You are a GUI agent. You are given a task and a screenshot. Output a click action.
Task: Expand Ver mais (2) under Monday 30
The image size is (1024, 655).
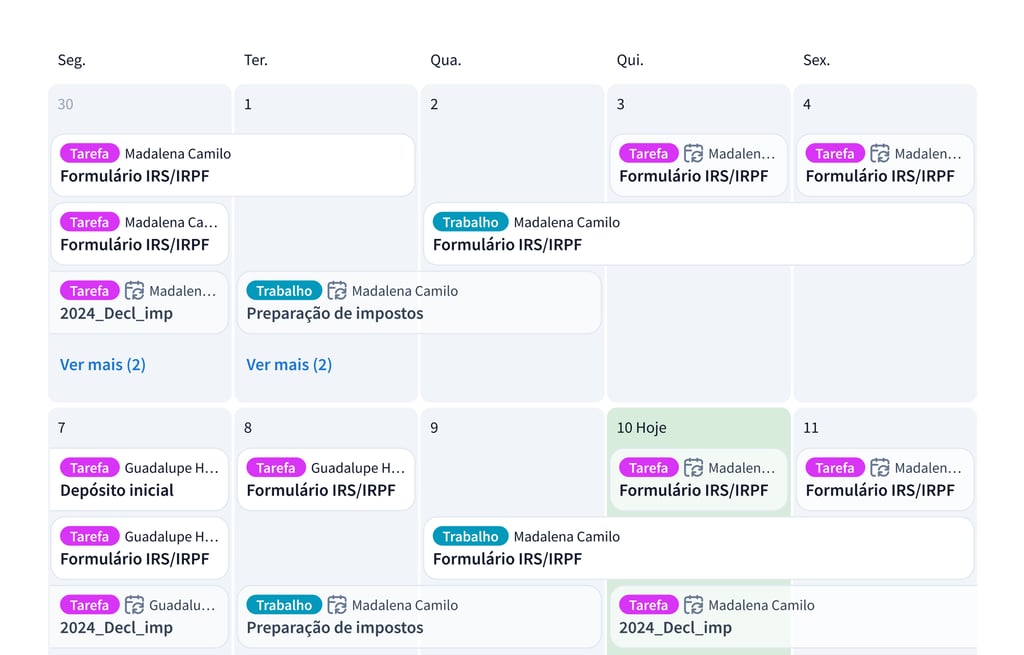tap(103, 365)
